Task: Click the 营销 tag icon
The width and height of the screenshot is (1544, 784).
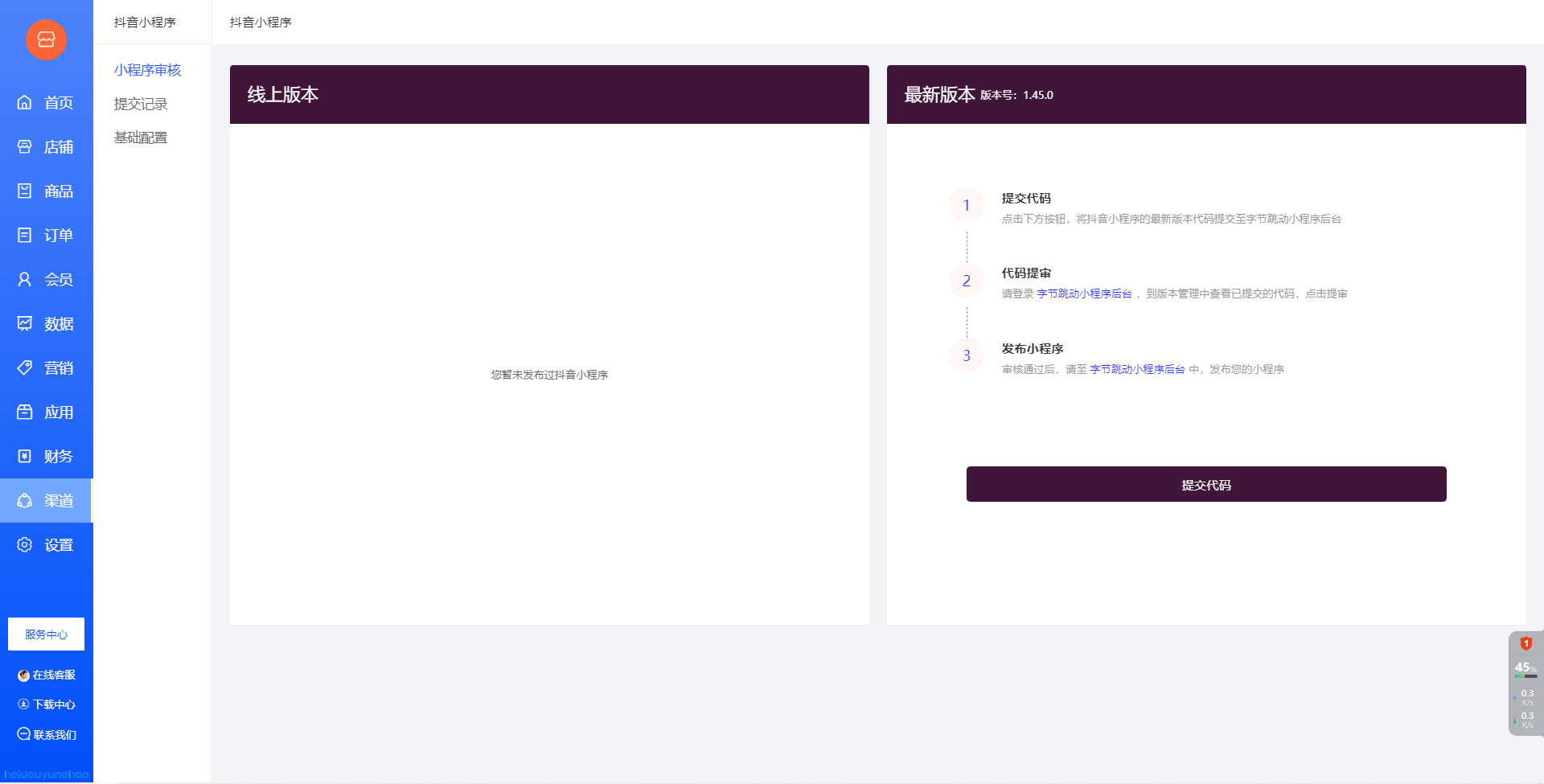Action: point(25,367)
